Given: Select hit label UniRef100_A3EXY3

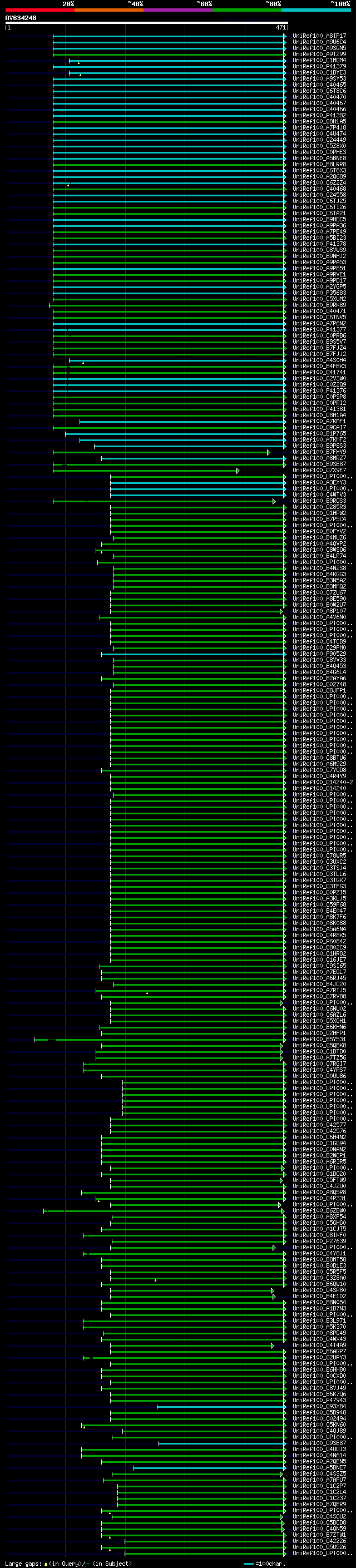Looking at the screenshot, I should click(x=319, y=483).
